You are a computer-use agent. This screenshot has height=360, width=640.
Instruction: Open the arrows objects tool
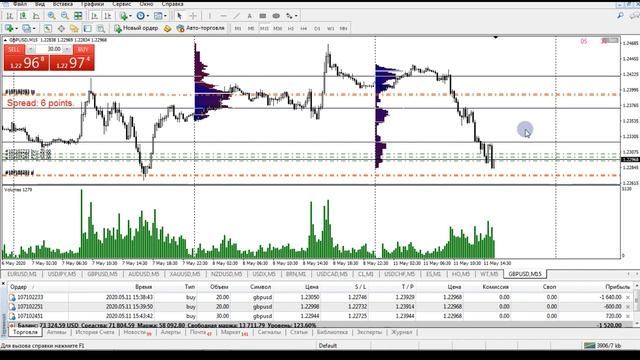[289, 16]
